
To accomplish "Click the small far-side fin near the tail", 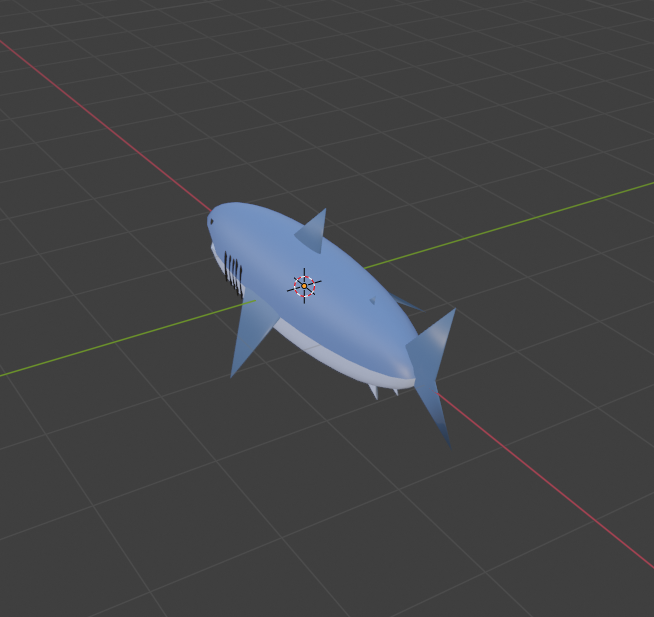I will click(x=405, y=302).
